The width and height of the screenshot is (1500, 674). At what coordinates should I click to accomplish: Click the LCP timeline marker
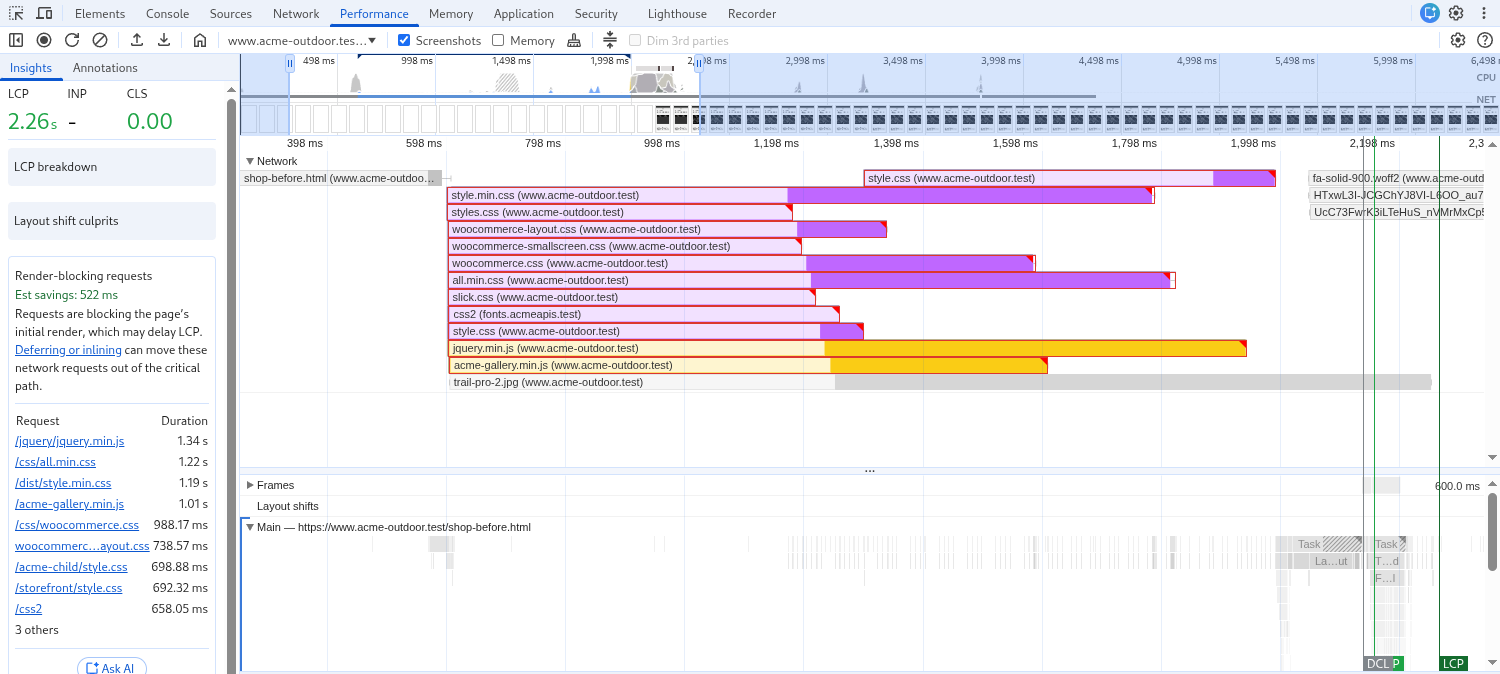click(x=1453, y=664)
